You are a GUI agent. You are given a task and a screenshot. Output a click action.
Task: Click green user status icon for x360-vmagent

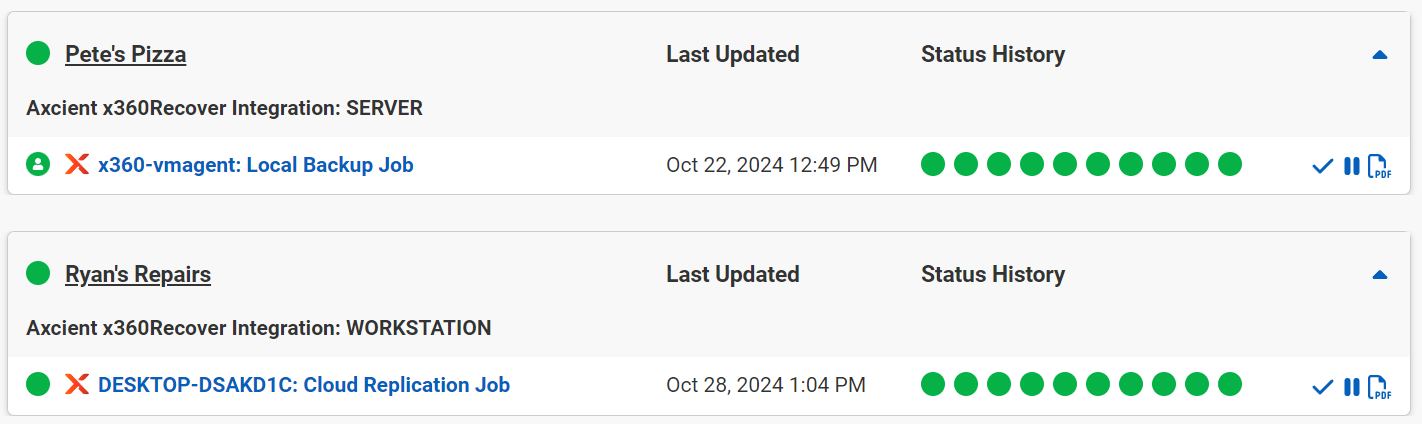coord(38,164)
